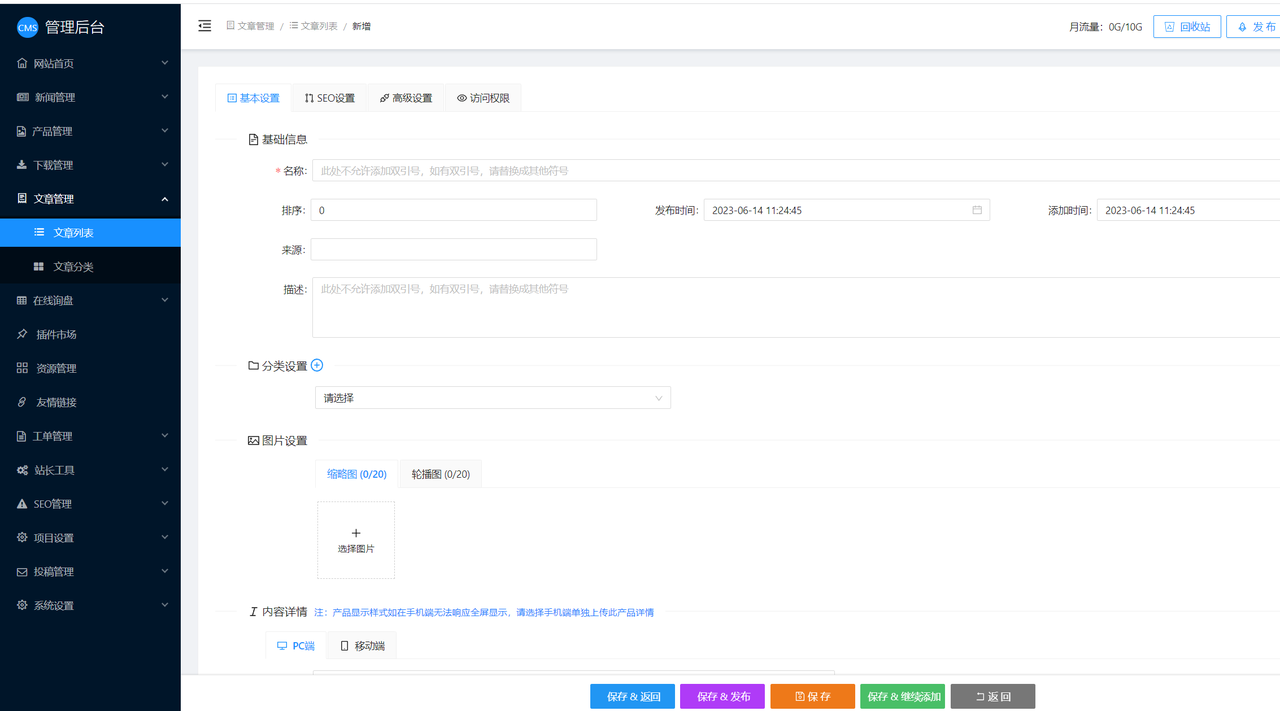Click inside the 名称 input field
Viewport: 1280px width, 711px height.
click(600, 170)
